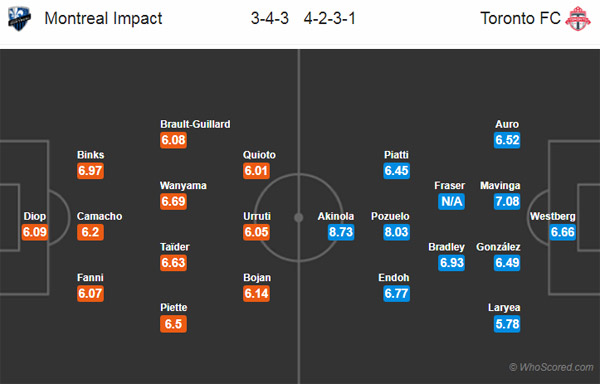This screenshot has width=600, height=384.
Task: Click Westberg's 6.66 goalkeeper rating
Action: [x=562, y=232]
